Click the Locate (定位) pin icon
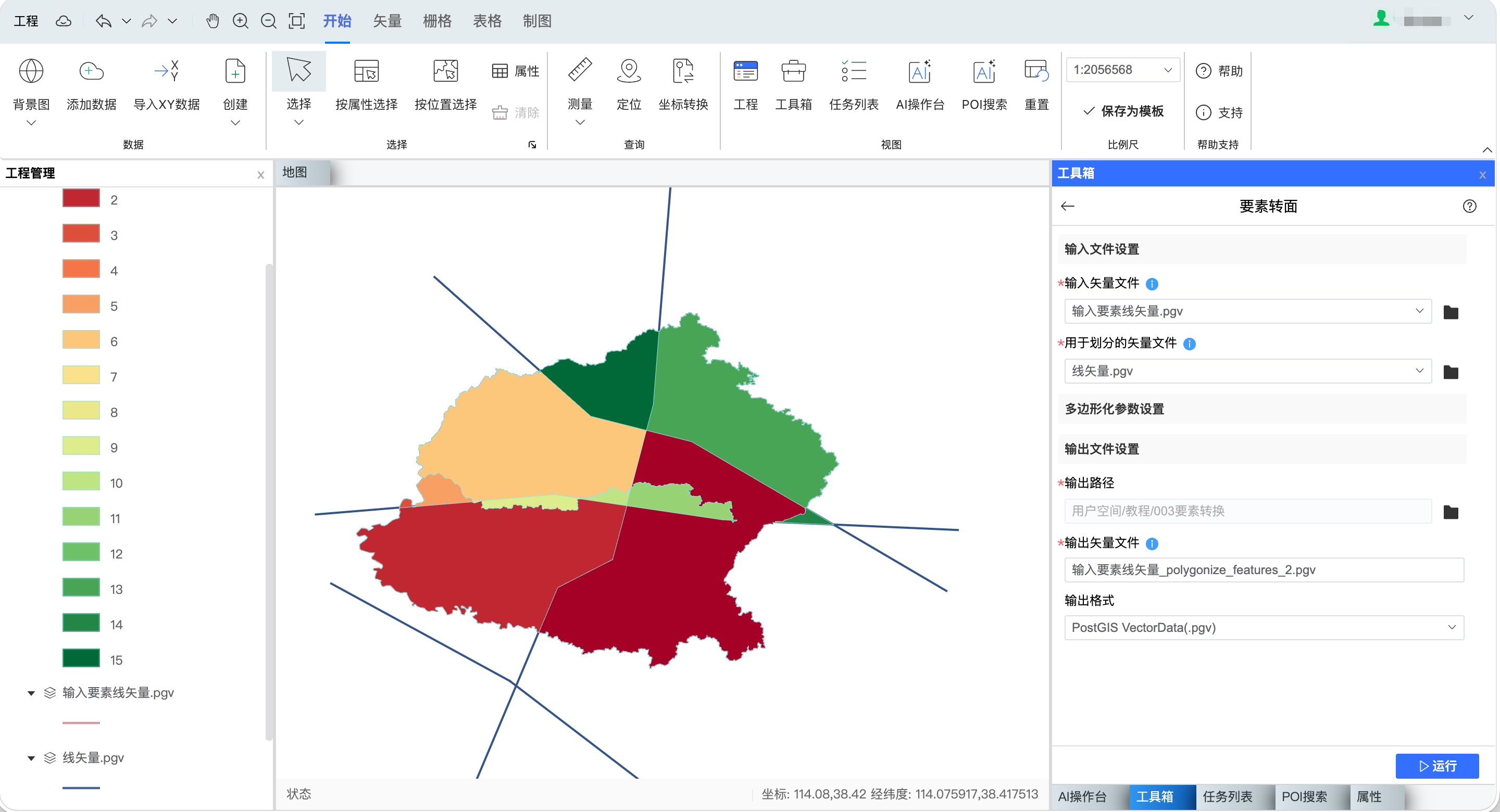The height and width of the screenshot is (812, 1500). coord(629,71)
